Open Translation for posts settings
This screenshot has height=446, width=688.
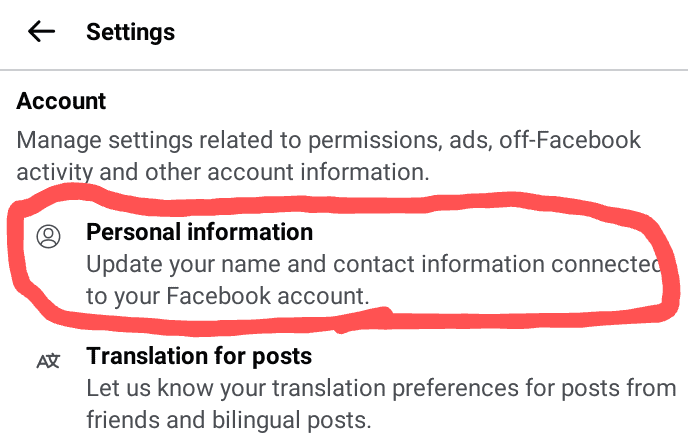click(x=199, y=356)
